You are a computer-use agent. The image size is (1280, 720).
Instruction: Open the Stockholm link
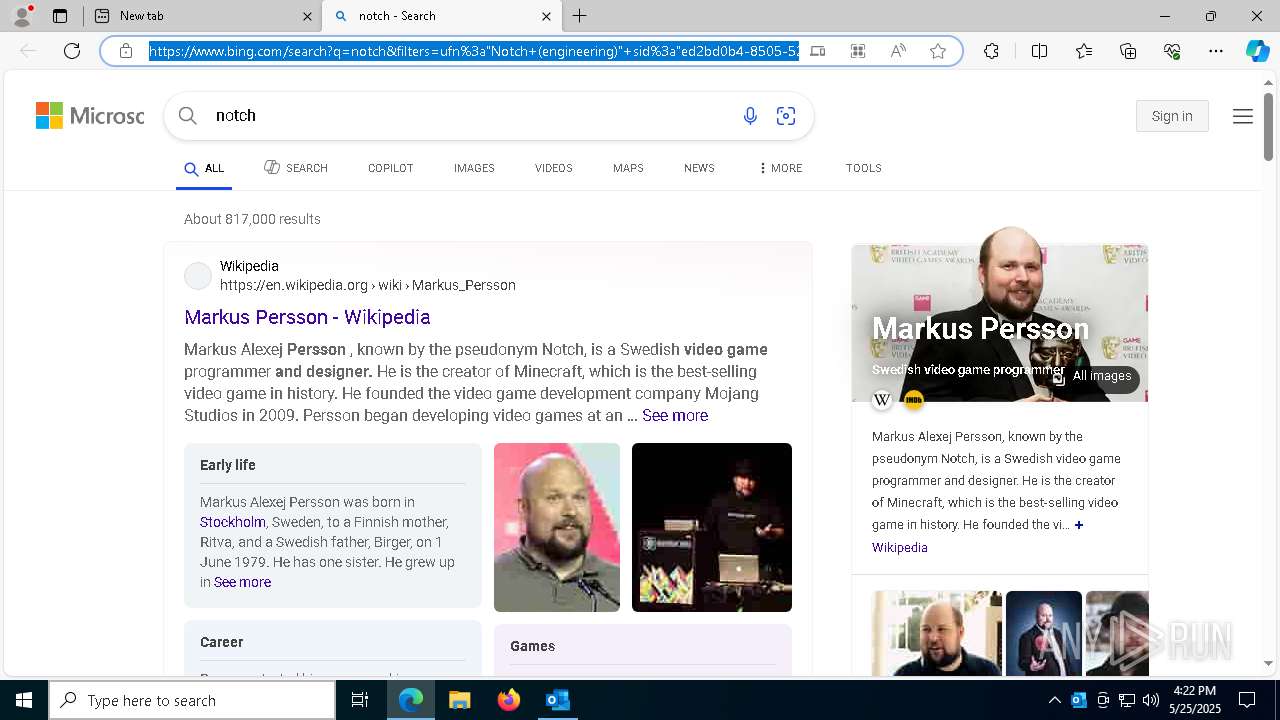pos(232,522)
